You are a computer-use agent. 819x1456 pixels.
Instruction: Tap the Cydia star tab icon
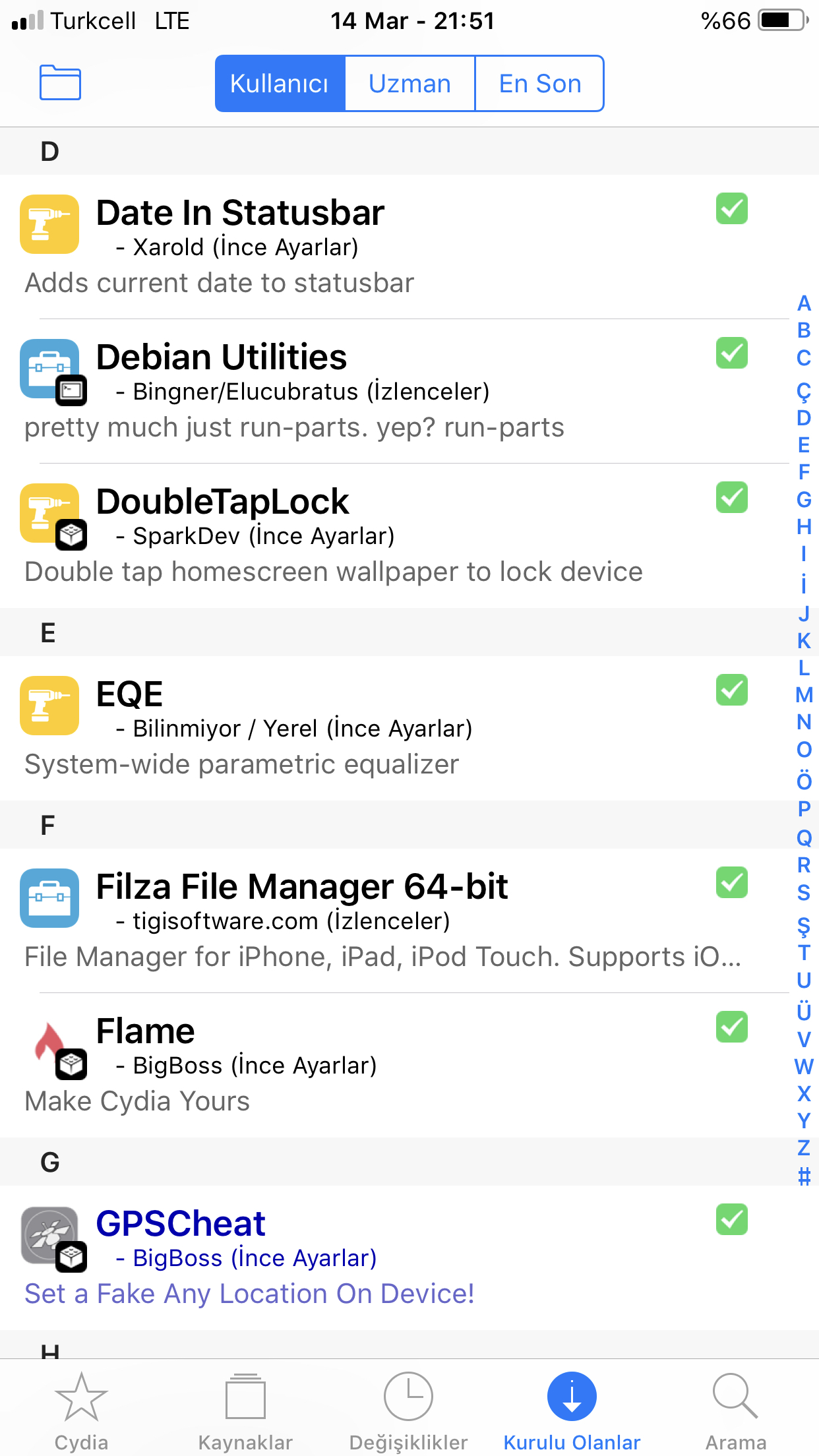81,1397
